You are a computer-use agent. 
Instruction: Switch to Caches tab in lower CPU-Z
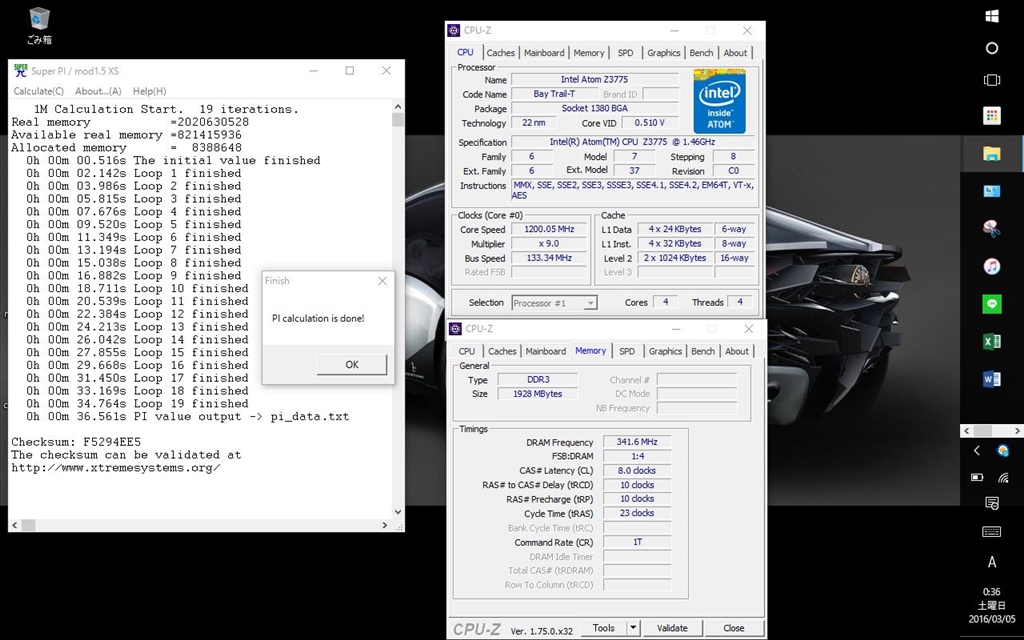click(502, 351)
